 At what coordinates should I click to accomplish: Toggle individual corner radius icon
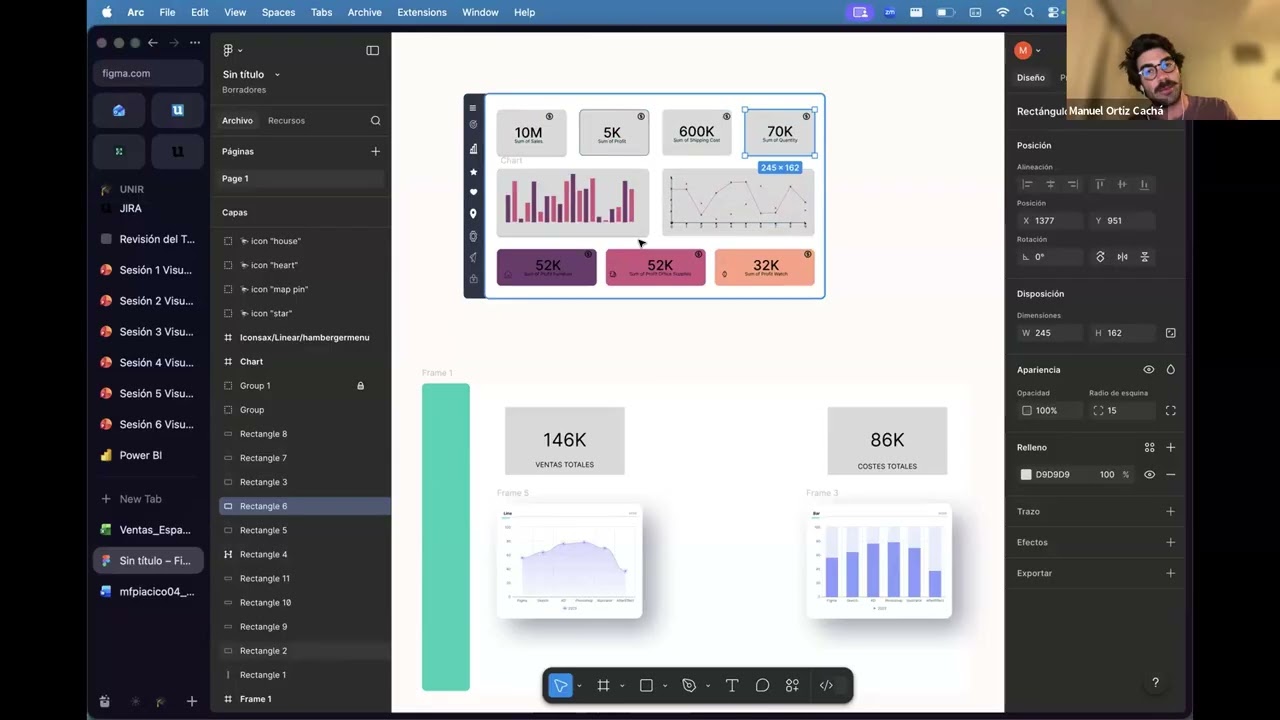pos(1170,411)
